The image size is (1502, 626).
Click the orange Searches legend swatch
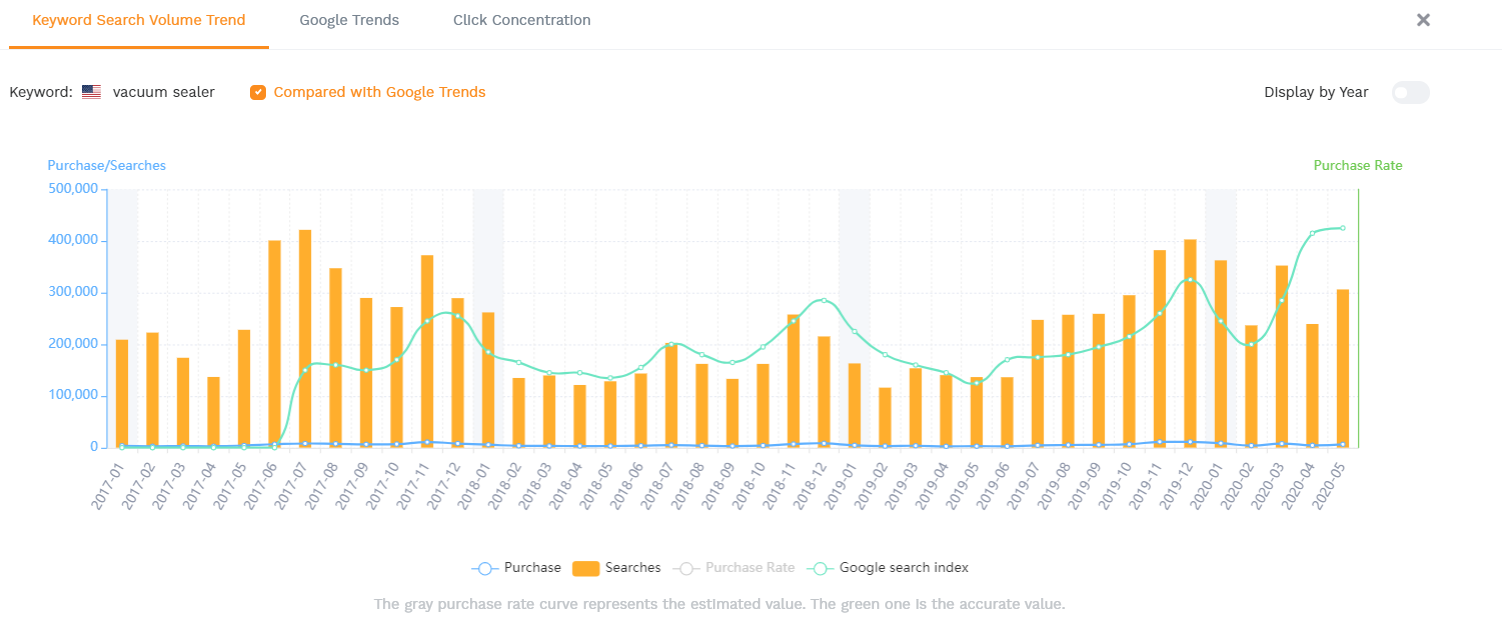click(585, 568)
